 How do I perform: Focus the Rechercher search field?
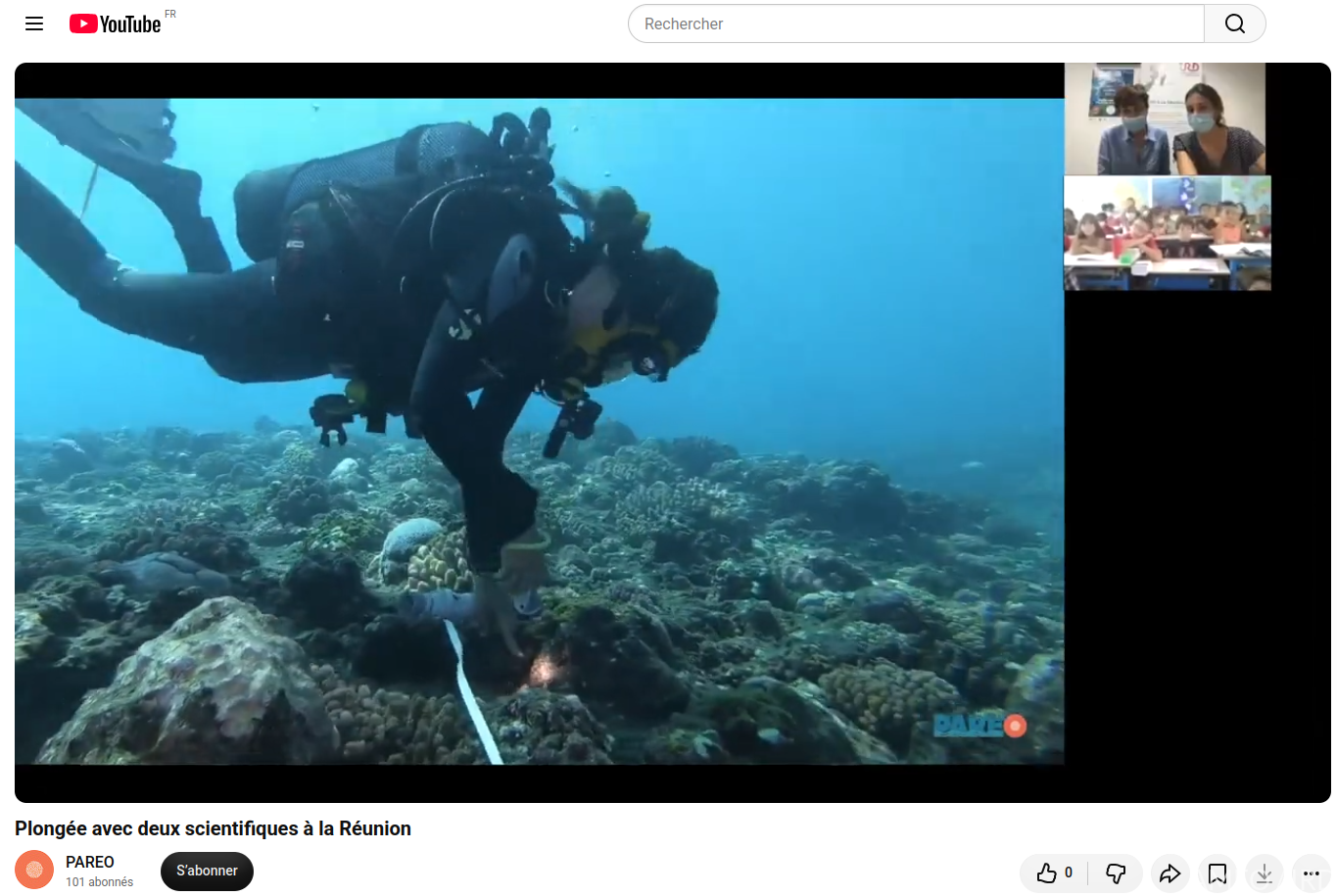point(916,24)
